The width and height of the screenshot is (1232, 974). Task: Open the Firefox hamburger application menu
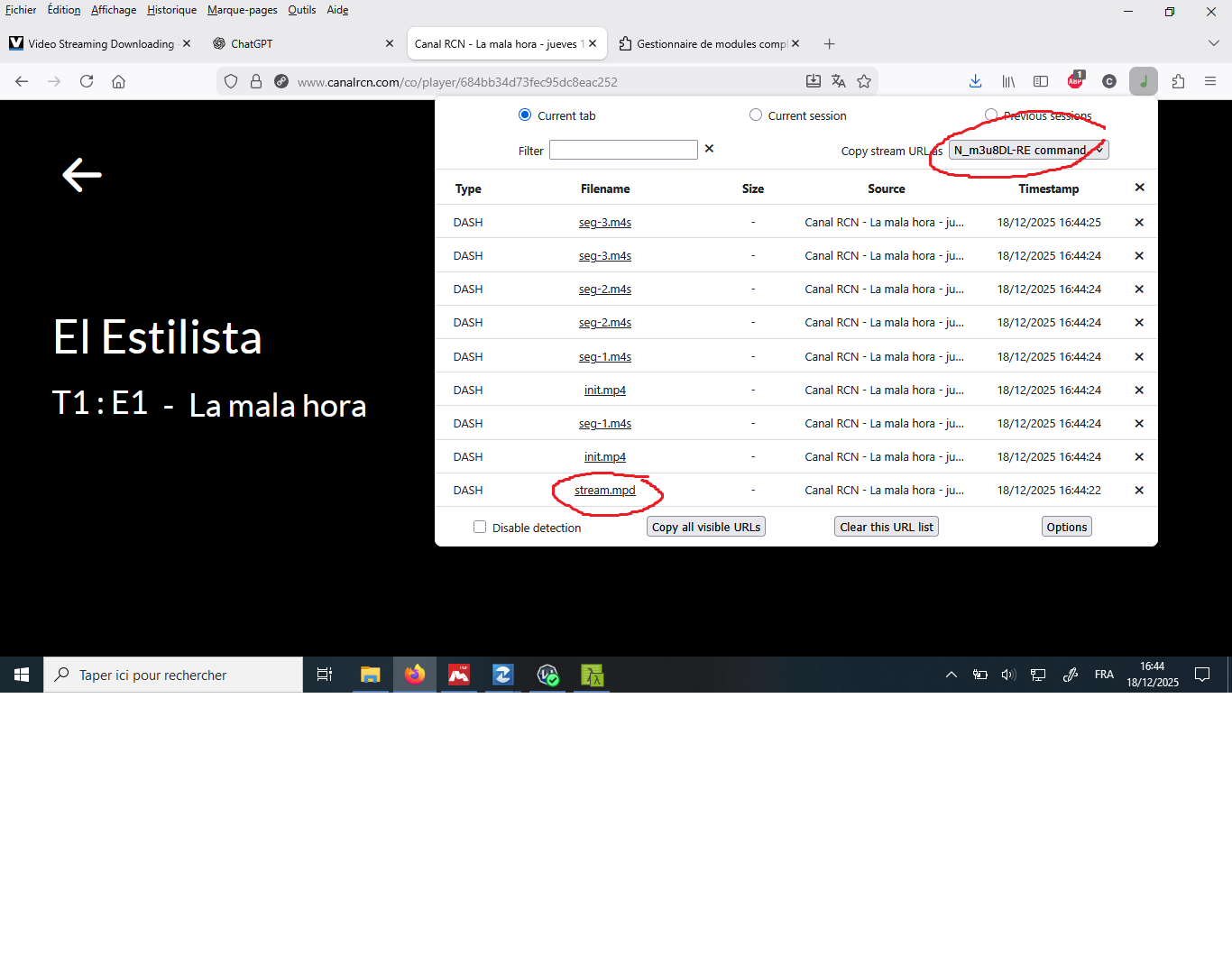(1210, 81)
